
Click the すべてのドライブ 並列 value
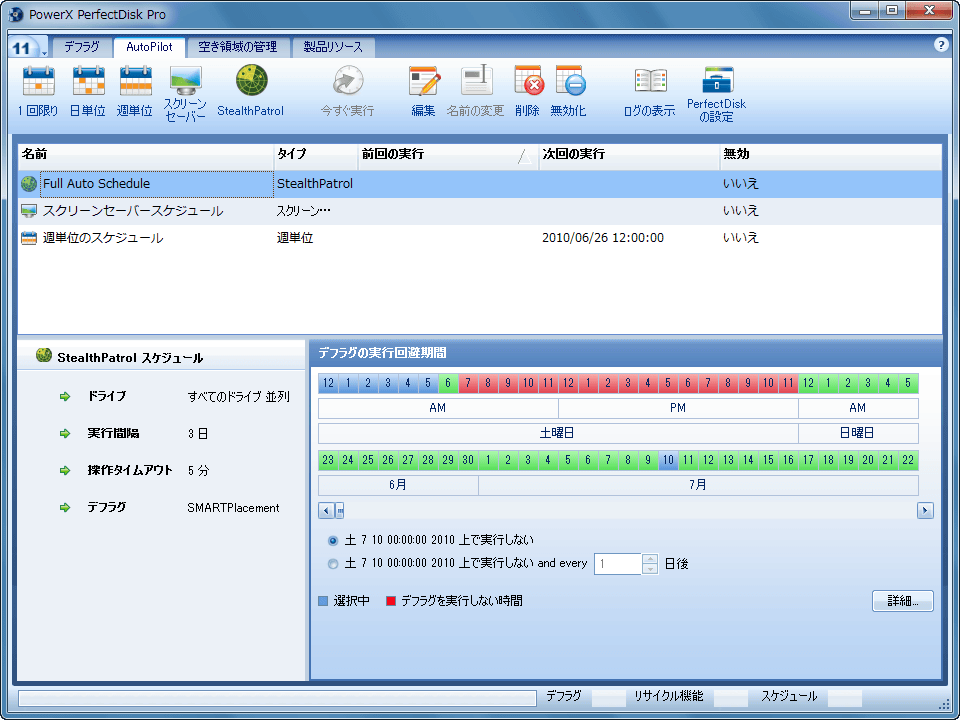(239, 397)
